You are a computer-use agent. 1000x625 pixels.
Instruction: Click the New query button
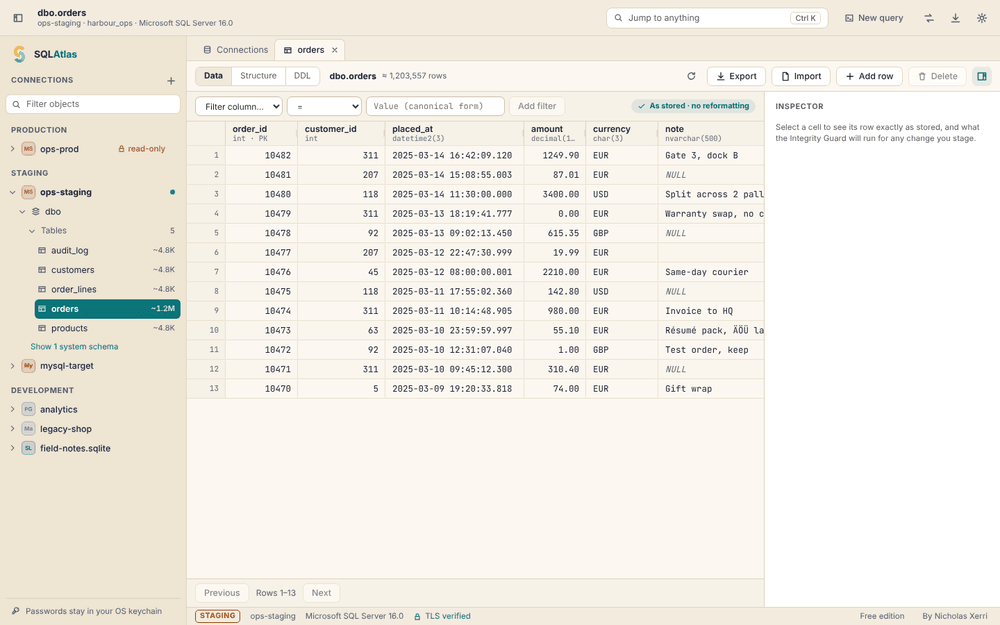point(874,18)
